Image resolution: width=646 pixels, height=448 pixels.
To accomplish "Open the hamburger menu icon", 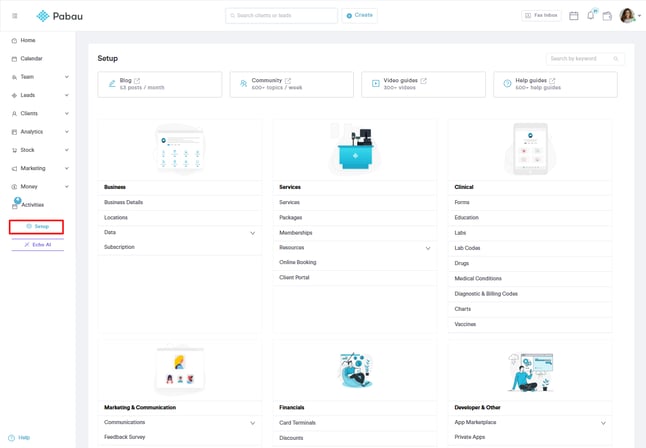I will pyautogui.click(x=15, y=16).
